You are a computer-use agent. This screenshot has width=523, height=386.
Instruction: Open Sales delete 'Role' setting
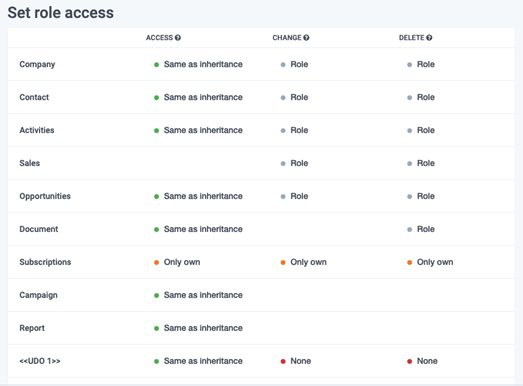point(421,163)
